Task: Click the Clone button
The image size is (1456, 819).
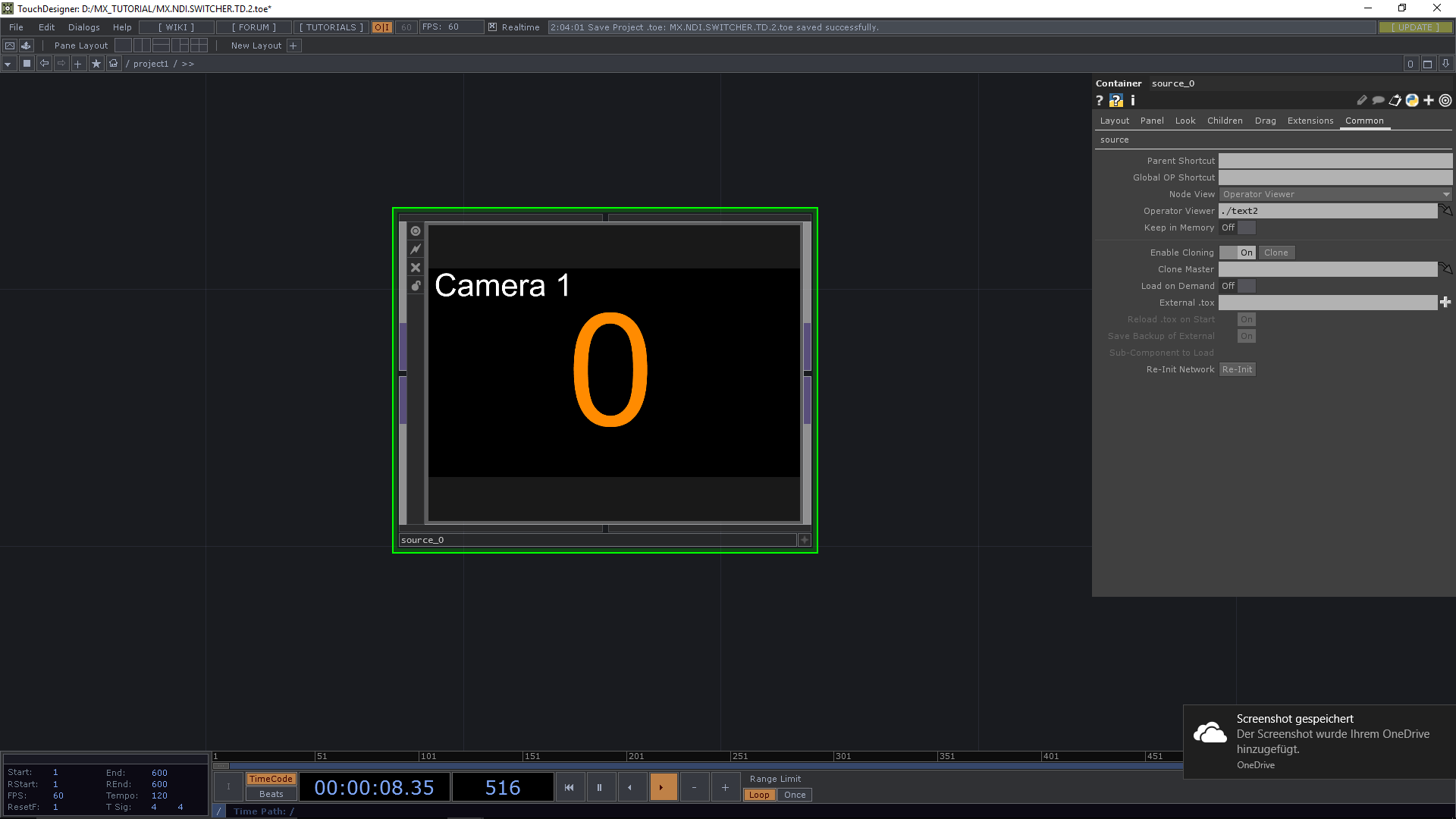Action: click(x=1276, y=253)
